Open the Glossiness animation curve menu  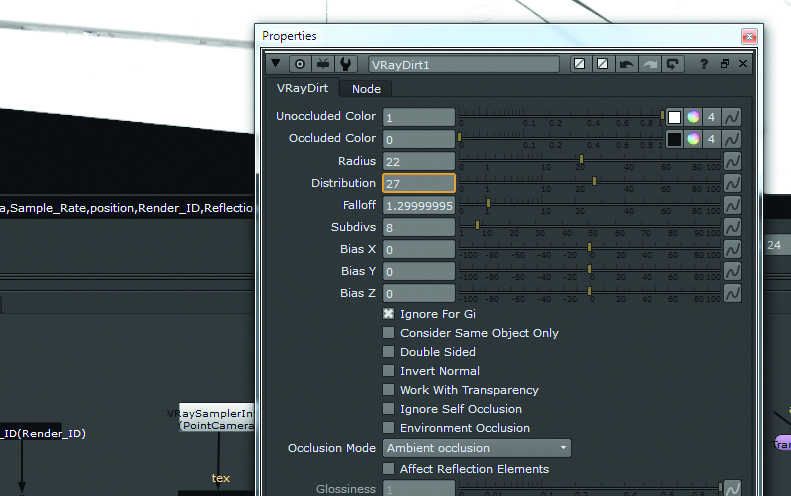732,487
